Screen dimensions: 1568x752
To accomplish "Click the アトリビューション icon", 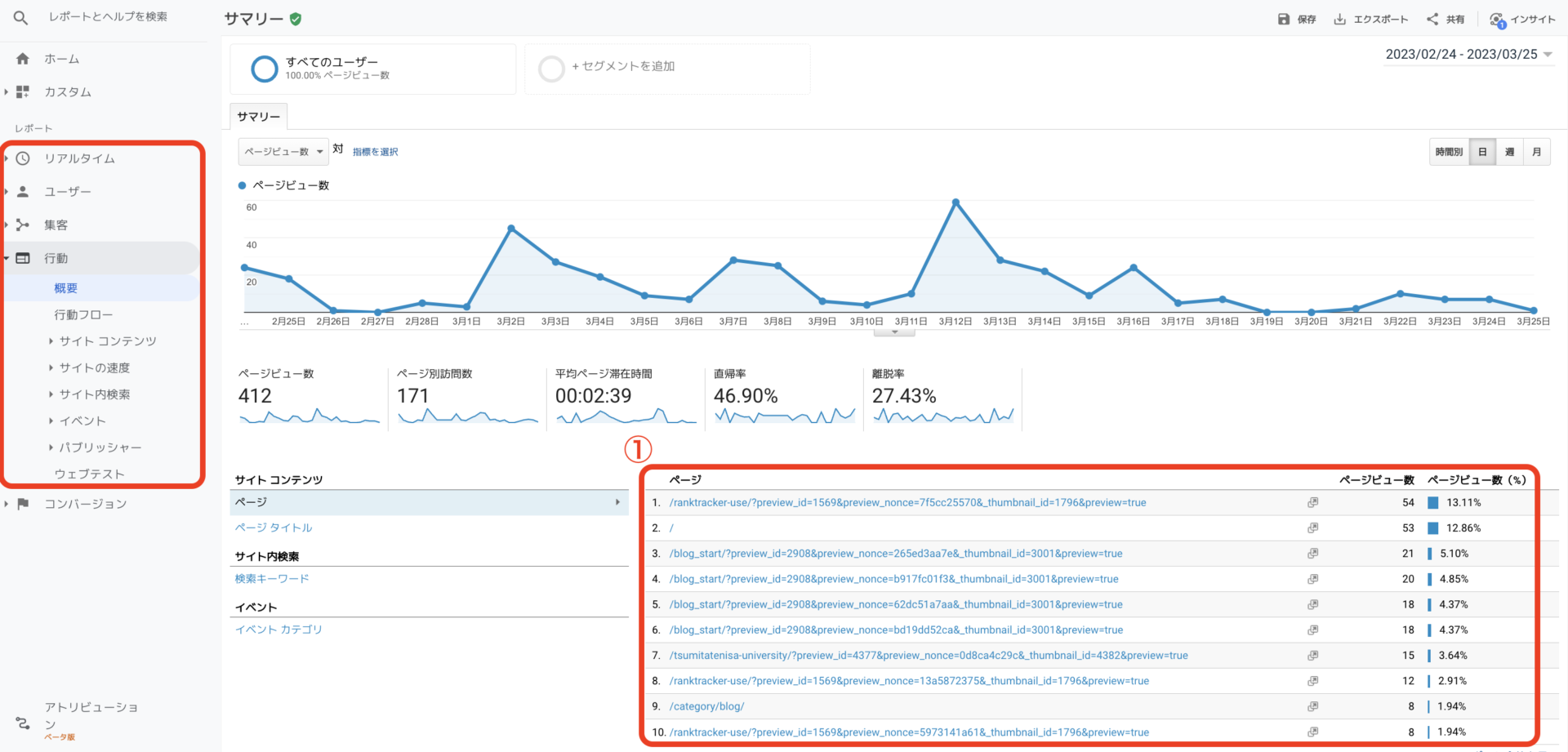I will click(23, 723).
